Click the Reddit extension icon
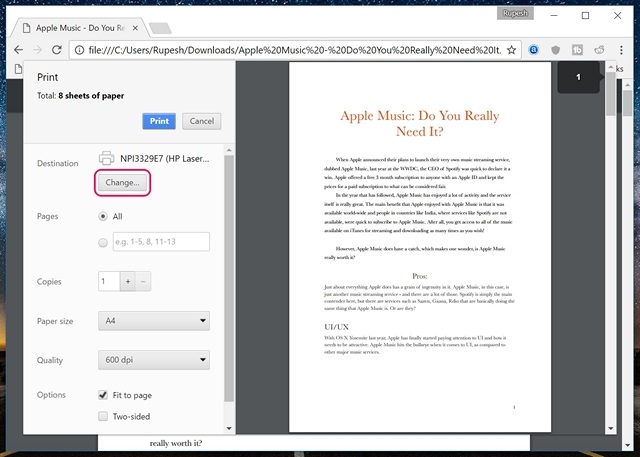The width and height of the screenshot is (640, 457). coord(598,48)
